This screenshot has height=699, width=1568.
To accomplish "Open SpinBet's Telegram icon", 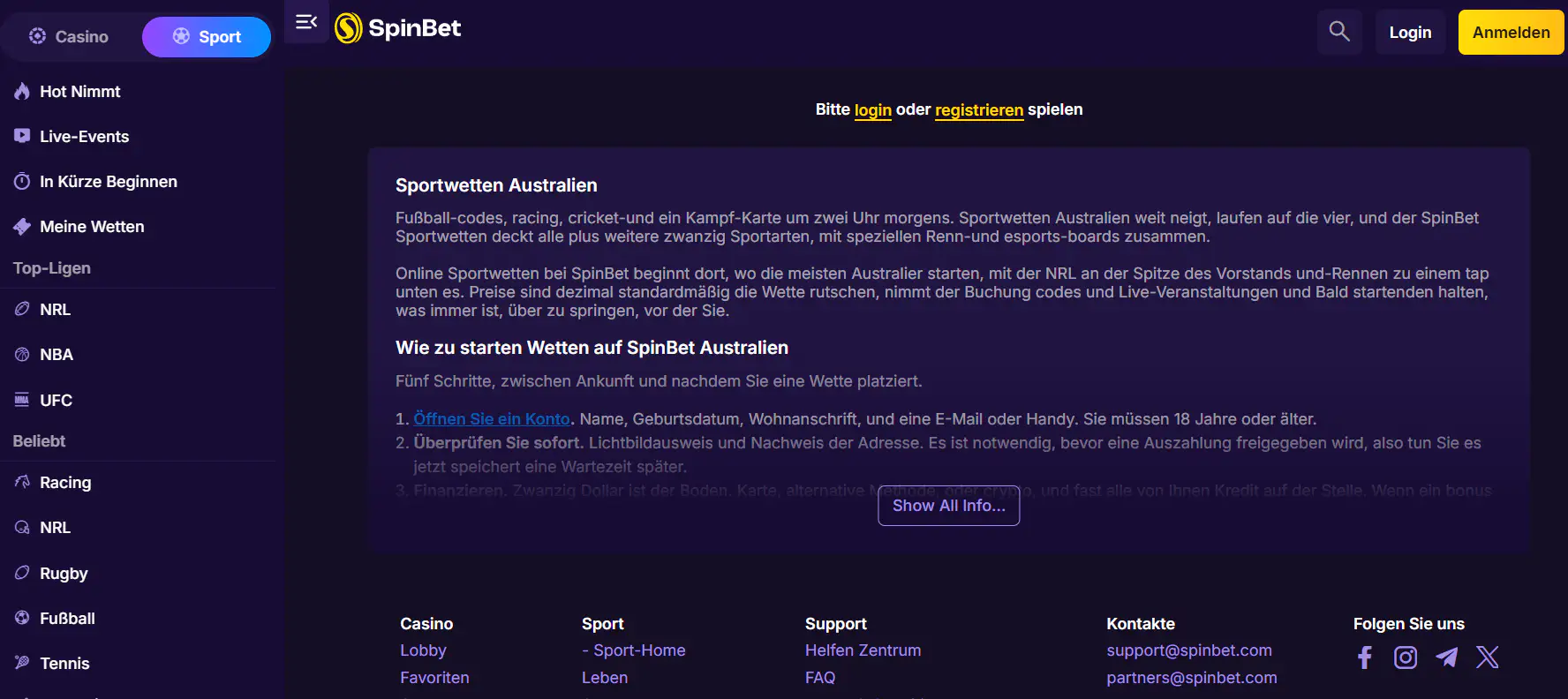I will [x=1447, y=658].
